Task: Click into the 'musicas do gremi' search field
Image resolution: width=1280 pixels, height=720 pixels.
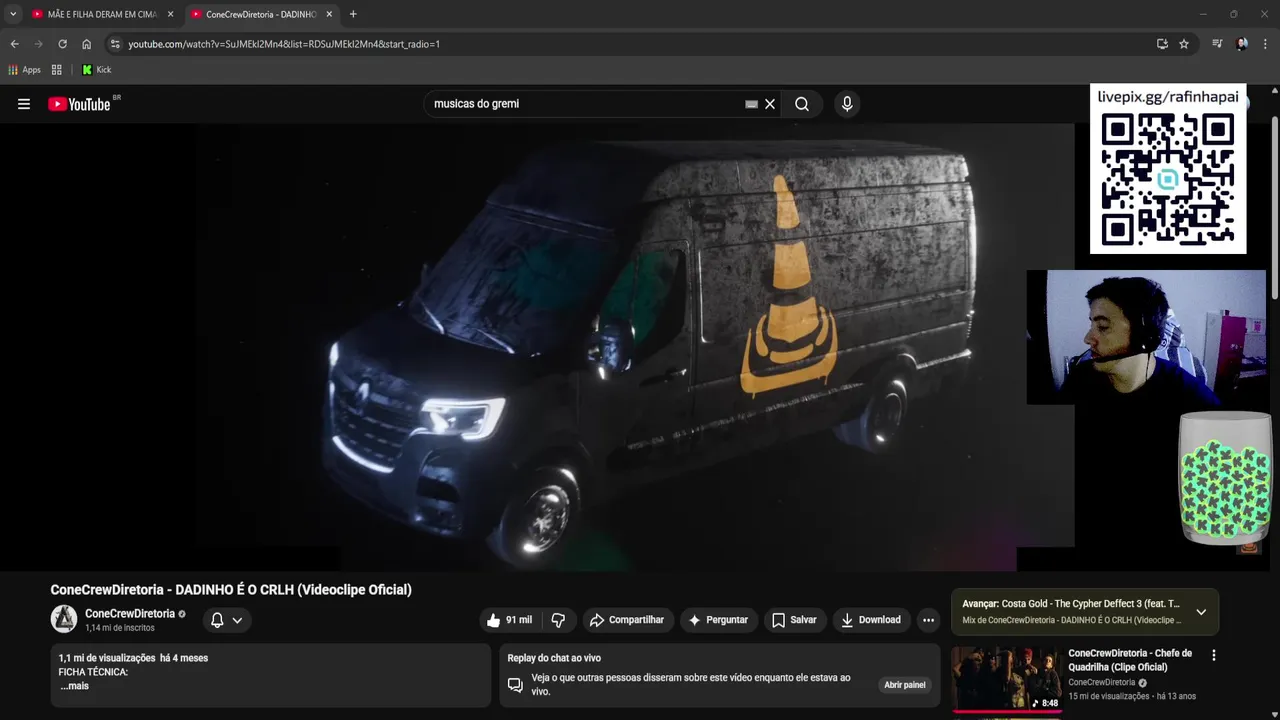Action: coord(585,104)
